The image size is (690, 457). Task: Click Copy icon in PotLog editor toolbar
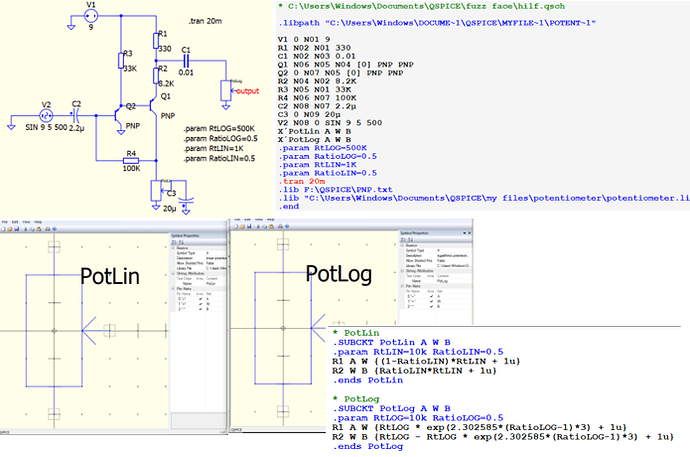[265, 227]
